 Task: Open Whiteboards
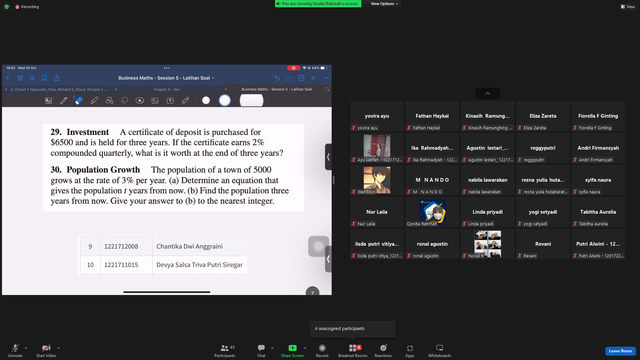click(x=440, y=350)
